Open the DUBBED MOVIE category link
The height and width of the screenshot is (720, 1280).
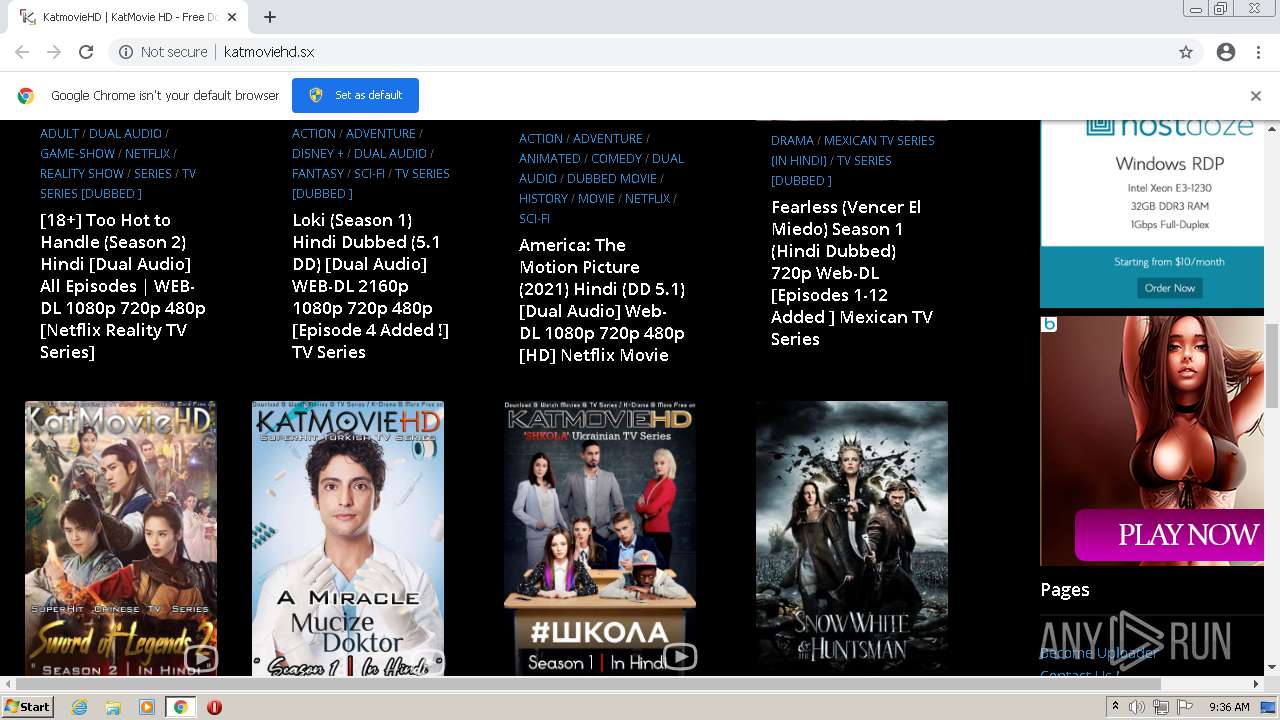click(612, 178)
